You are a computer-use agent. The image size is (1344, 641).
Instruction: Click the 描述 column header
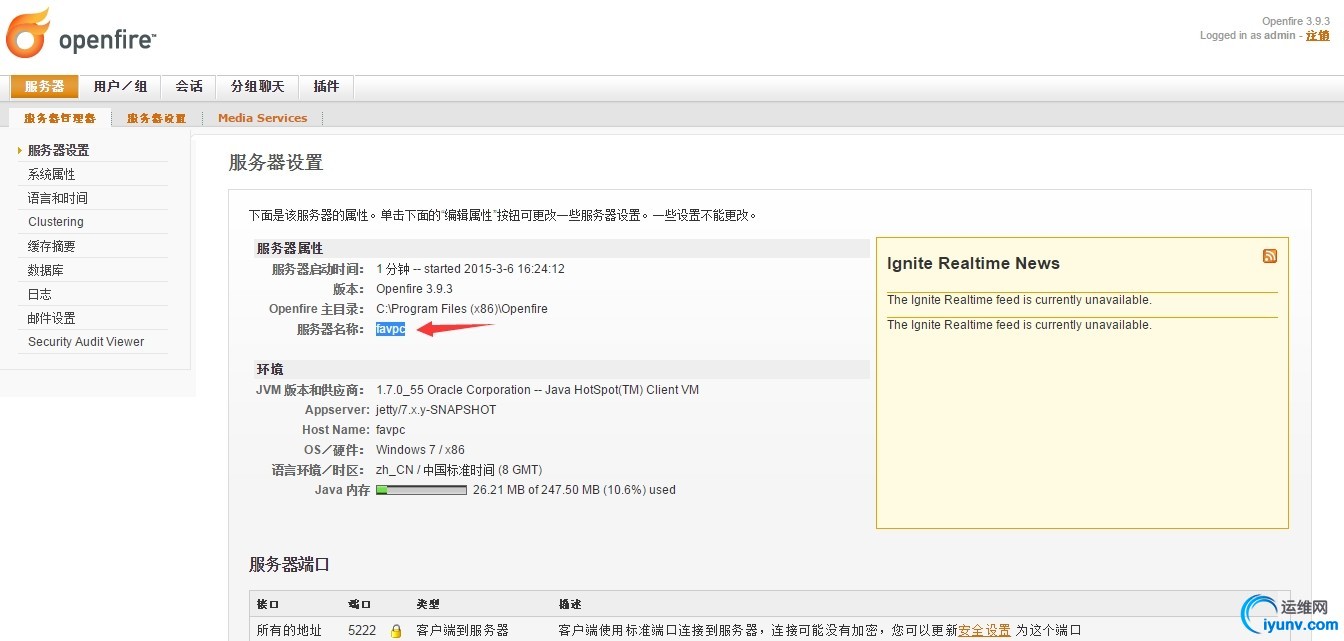(x=570, y=605)
